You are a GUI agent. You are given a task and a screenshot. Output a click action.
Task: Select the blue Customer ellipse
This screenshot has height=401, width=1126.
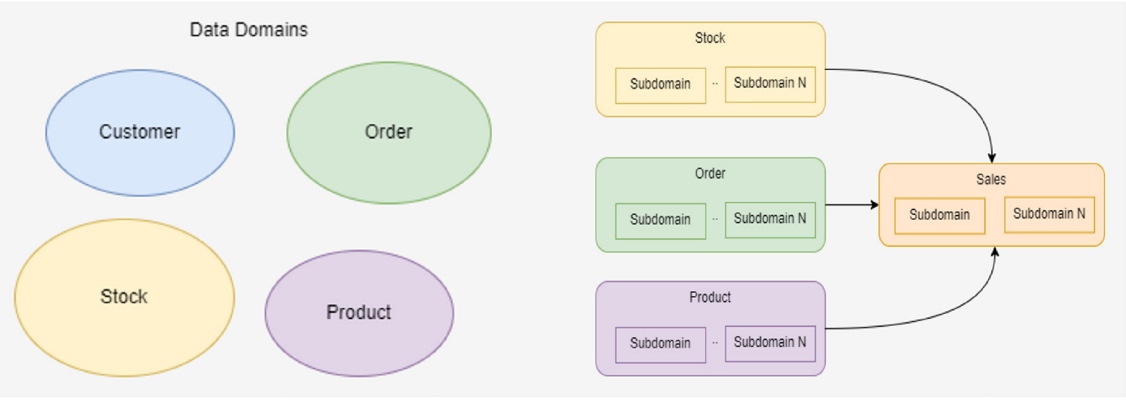(140, 132)
